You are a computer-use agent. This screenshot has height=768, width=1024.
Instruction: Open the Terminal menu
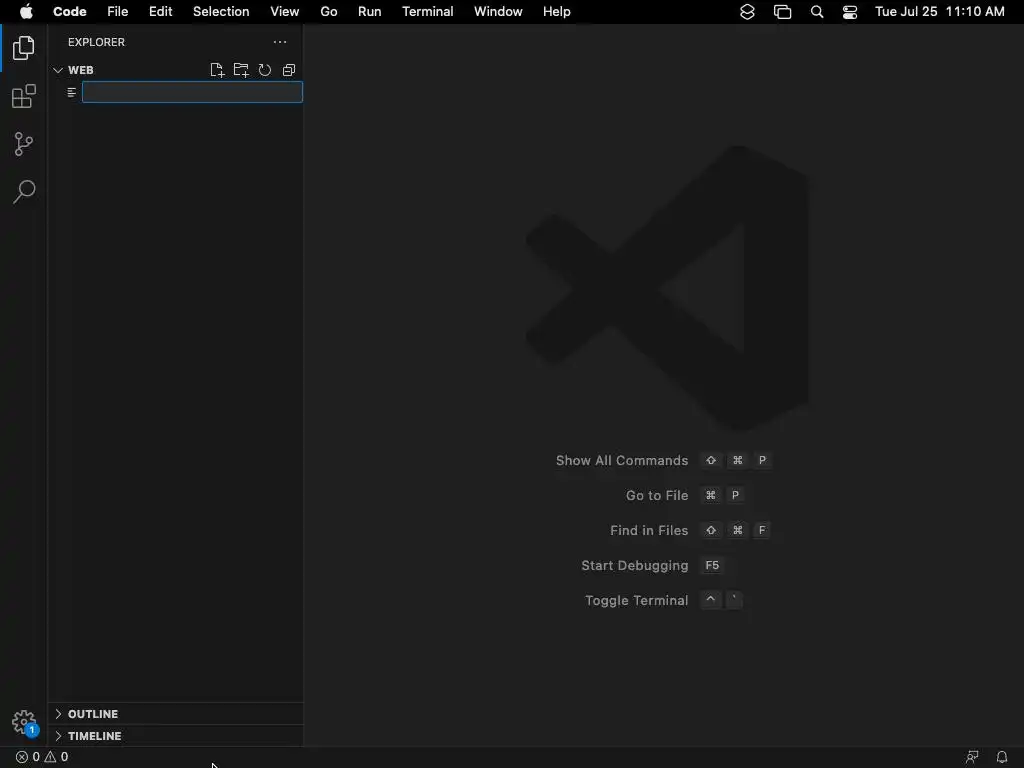pos(428,12)
